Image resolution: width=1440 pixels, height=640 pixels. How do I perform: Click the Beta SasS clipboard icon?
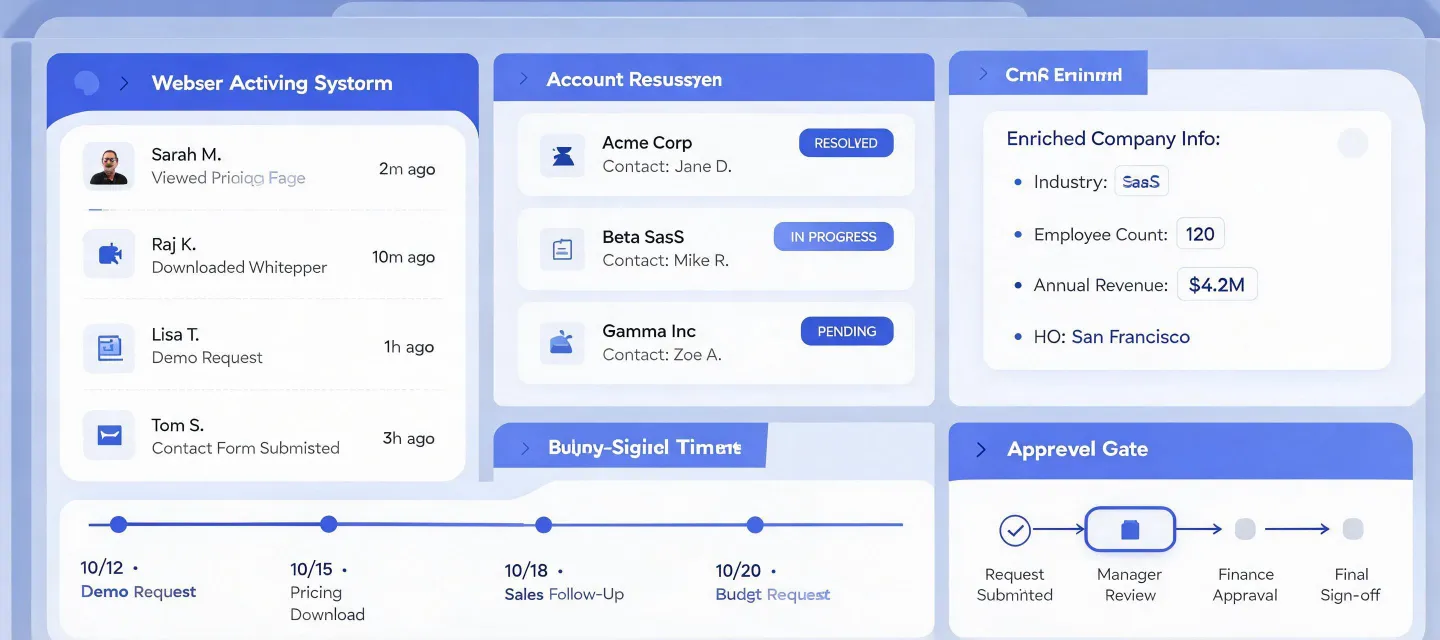562,249
